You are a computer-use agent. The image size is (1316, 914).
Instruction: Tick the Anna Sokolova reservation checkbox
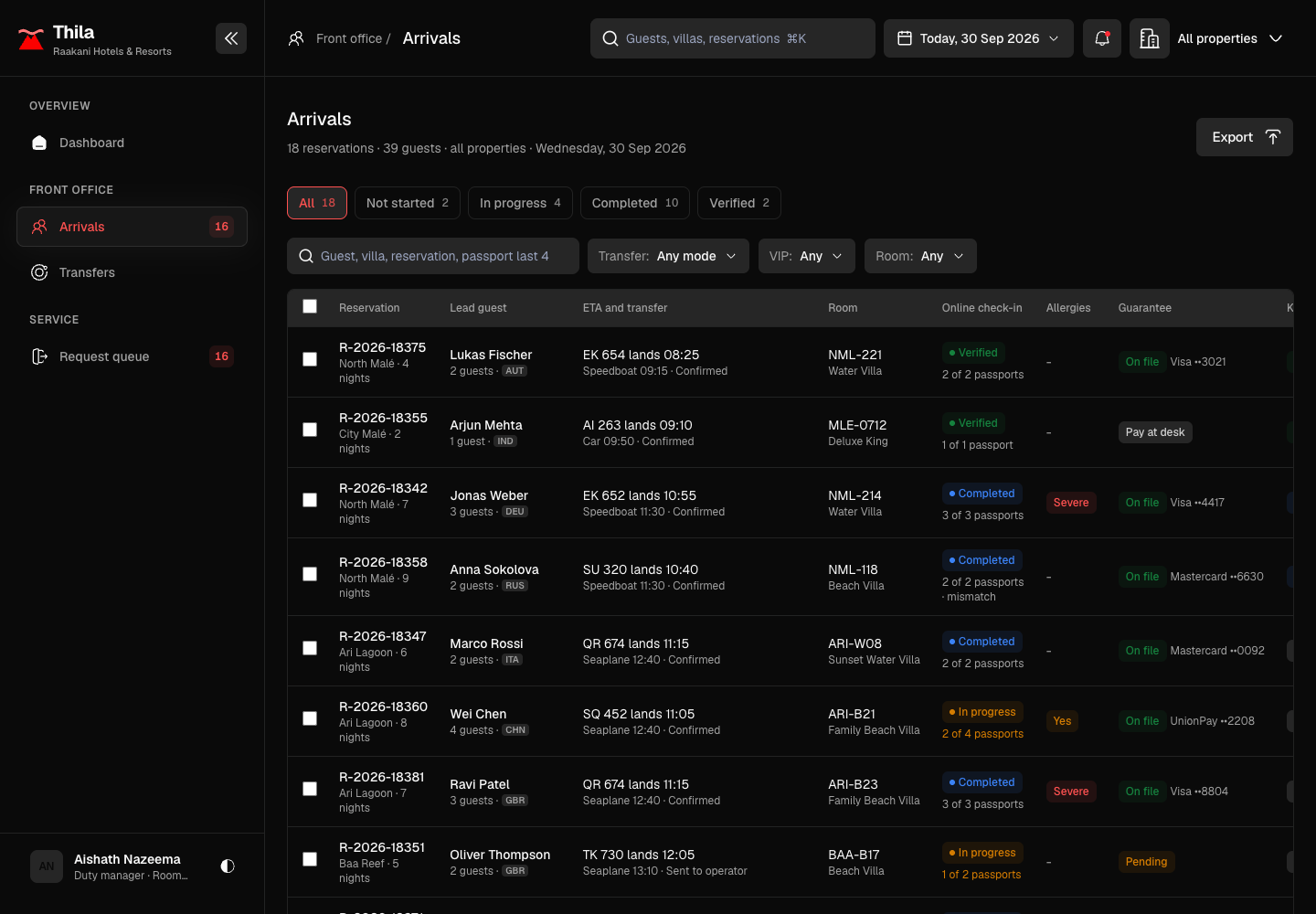tap(310, 574)
